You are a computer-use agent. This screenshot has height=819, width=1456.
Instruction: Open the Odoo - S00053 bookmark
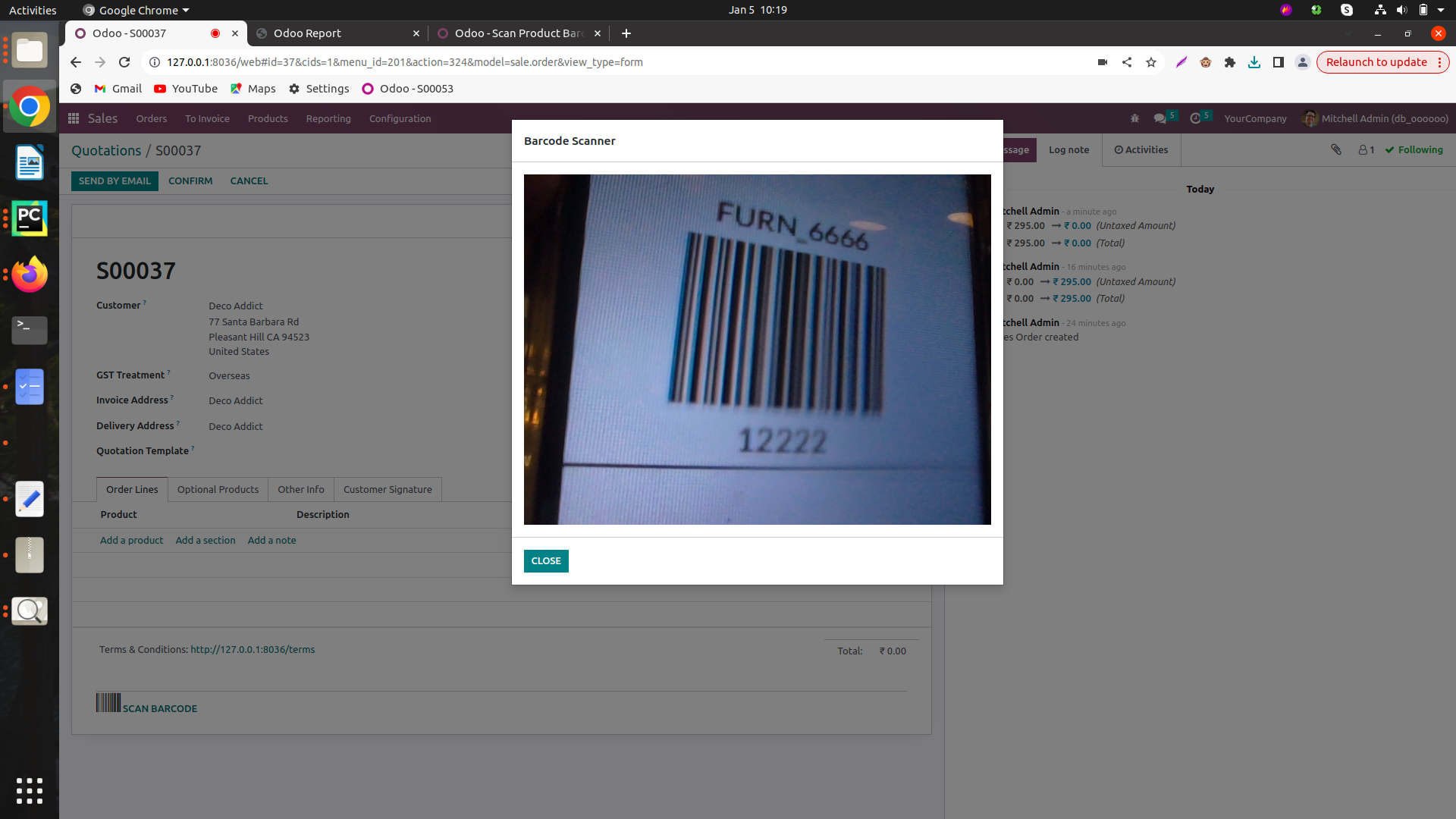(407, 89)
